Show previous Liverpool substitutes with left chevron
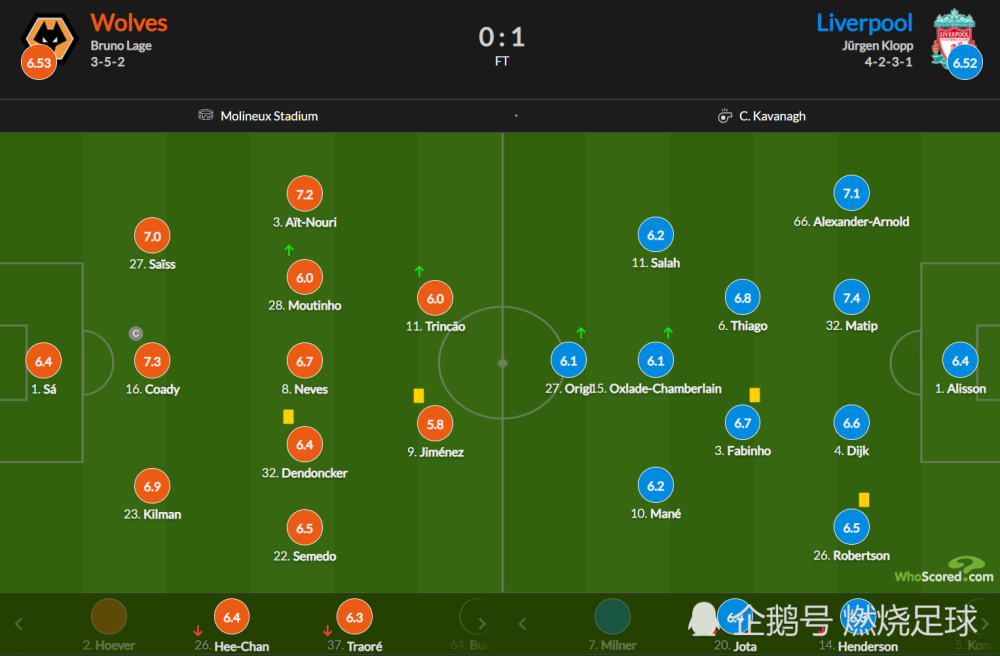Image resolution: width=1000 pixels, height=656 pixels. (x=522, y=623)
